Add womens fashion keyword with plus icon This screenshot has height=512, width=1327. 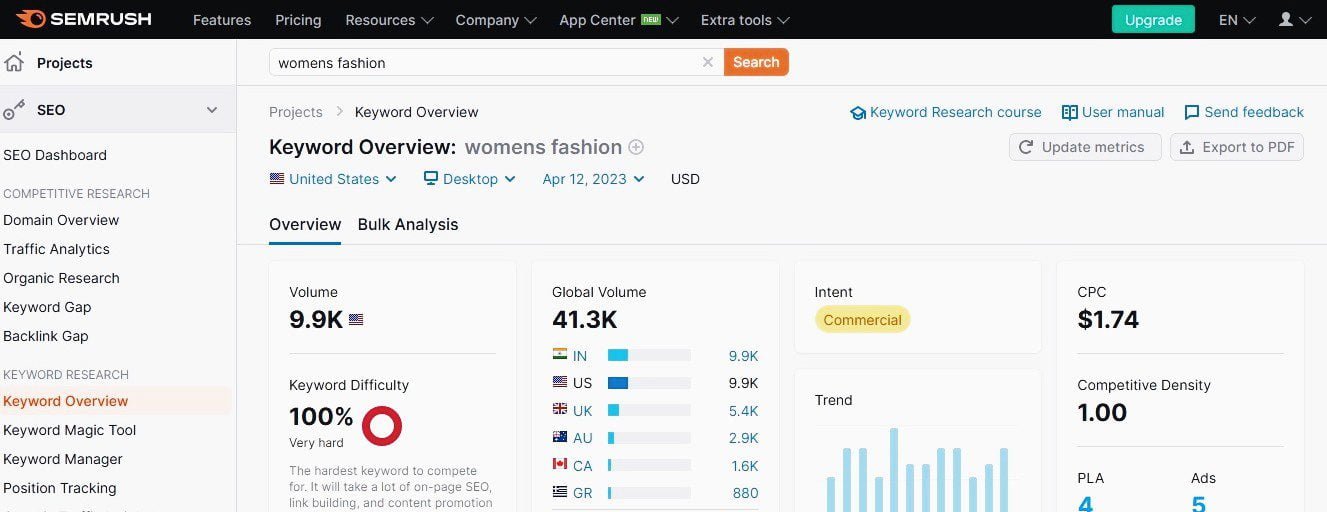pos(636,147)
